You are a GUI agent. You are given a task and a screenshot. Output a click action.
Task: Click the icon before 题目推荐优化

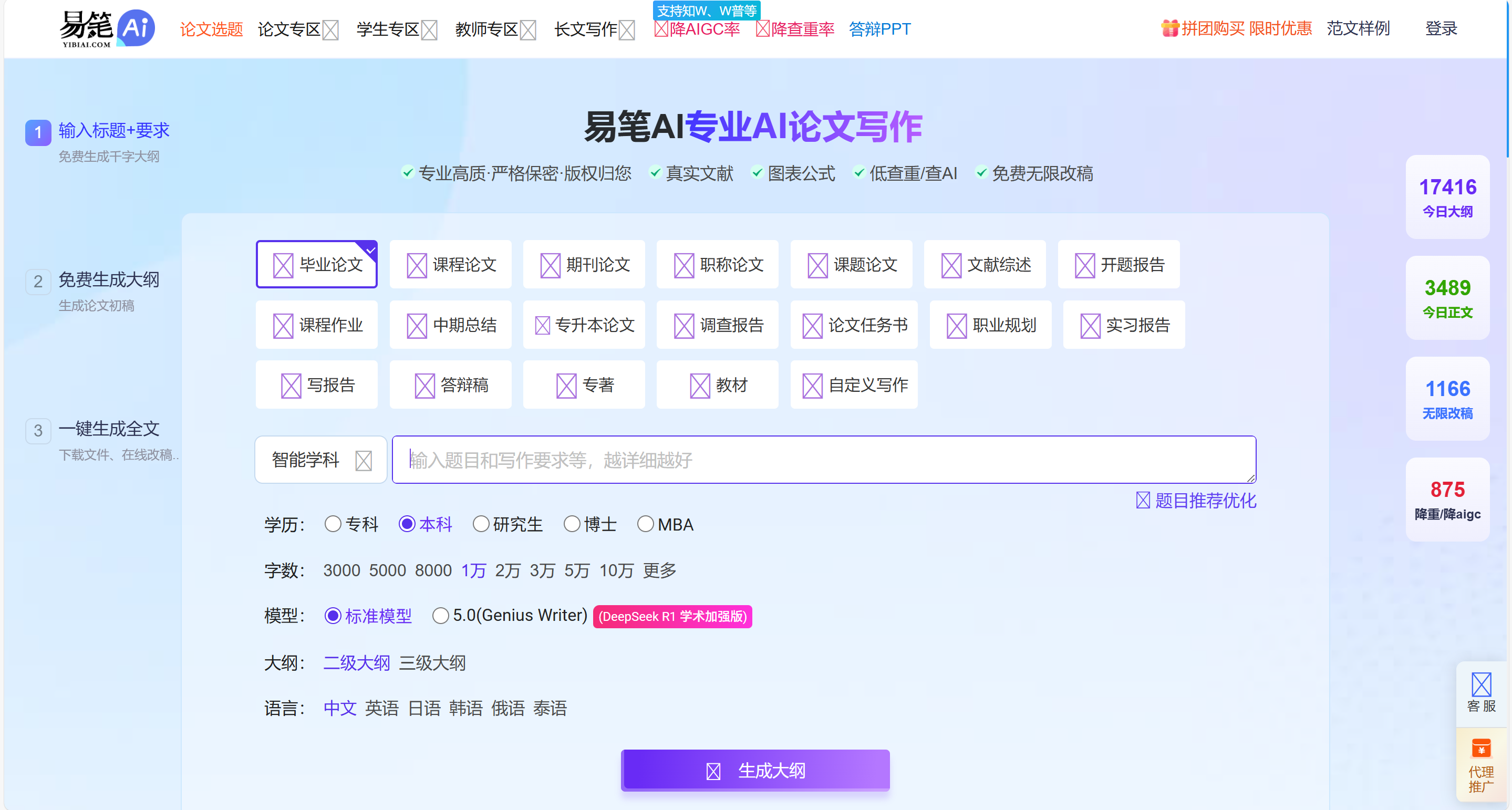1143,500
